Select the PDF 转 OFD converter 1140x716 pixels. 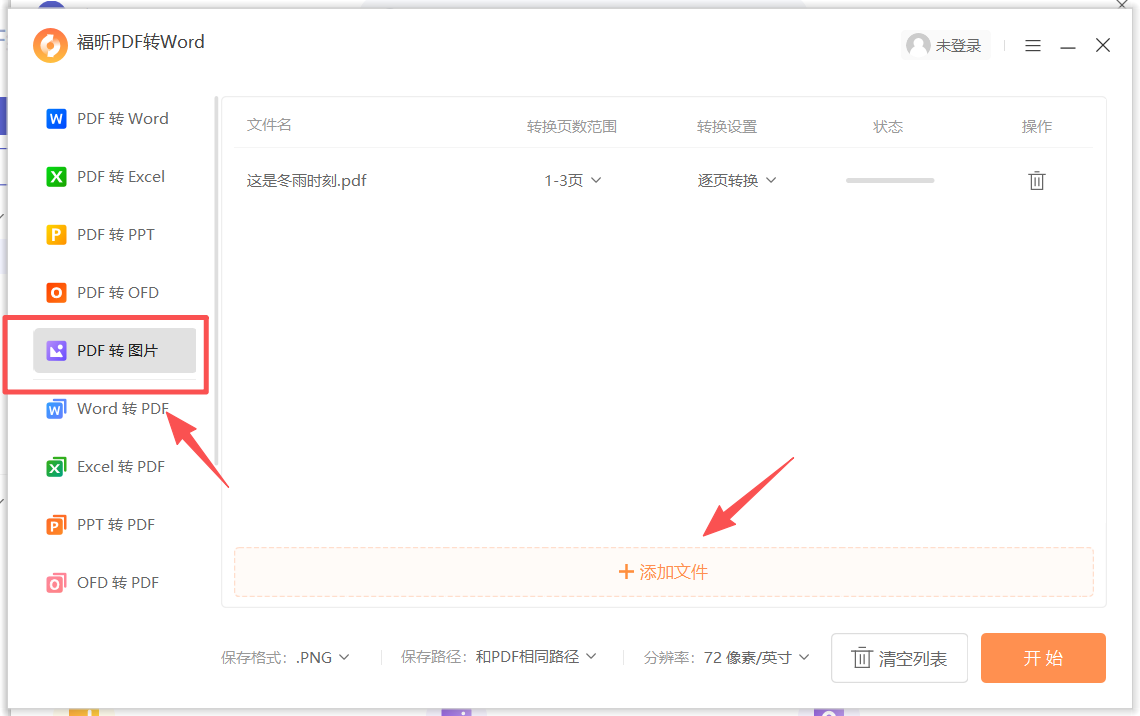[110, 292]
